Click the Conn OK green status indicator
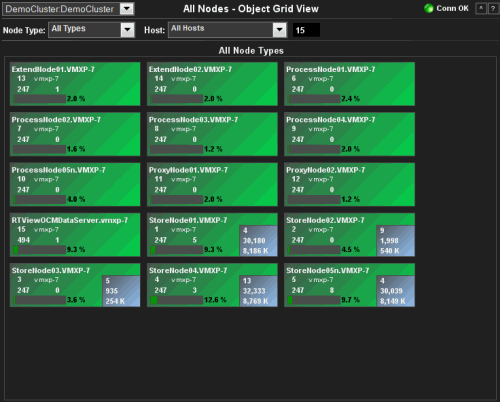 pyautogui.click(x=429, y=8)
